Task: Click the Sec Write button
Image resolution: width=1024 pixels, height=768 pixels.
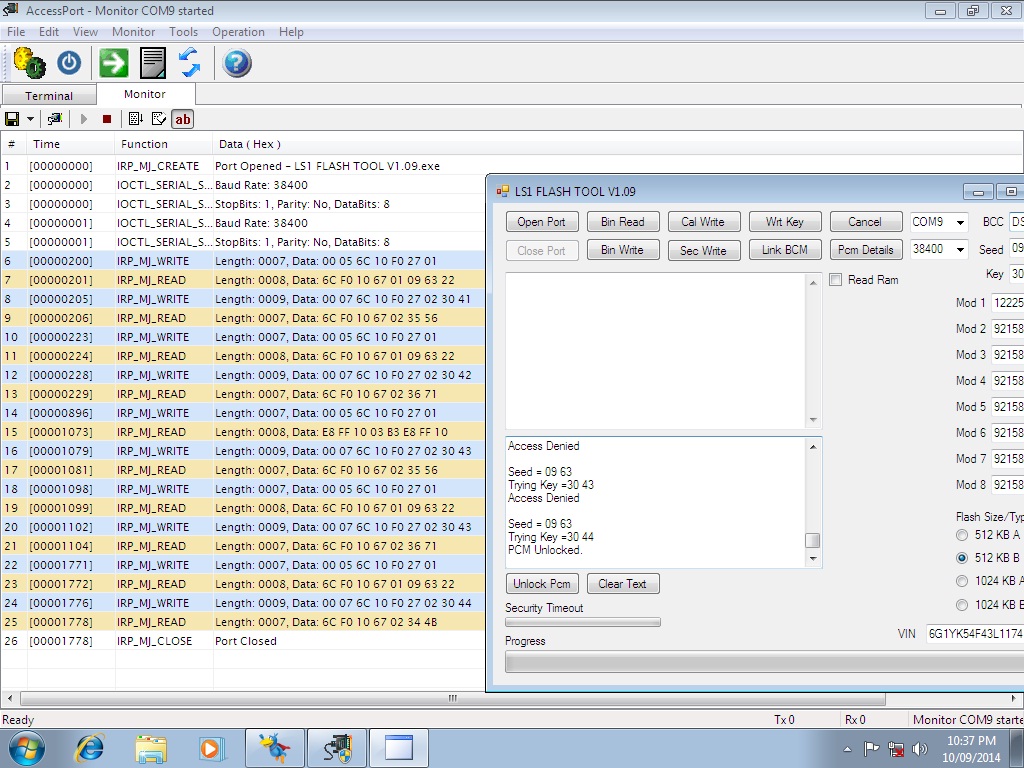Action: pos(703,250)
